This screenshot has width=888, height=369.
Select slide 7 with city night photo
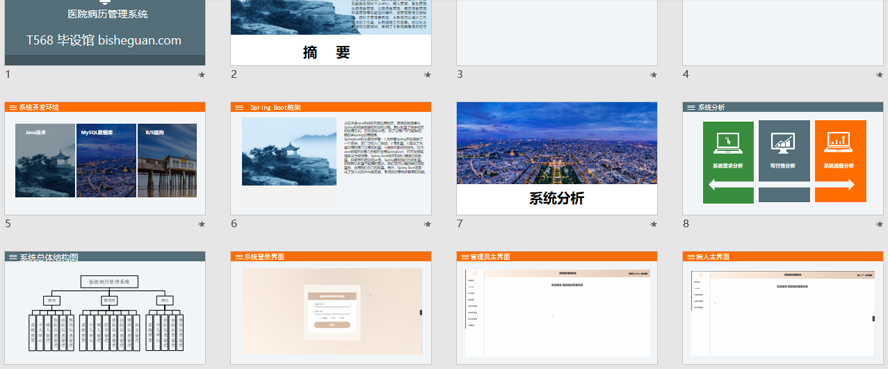pos(557,158)
